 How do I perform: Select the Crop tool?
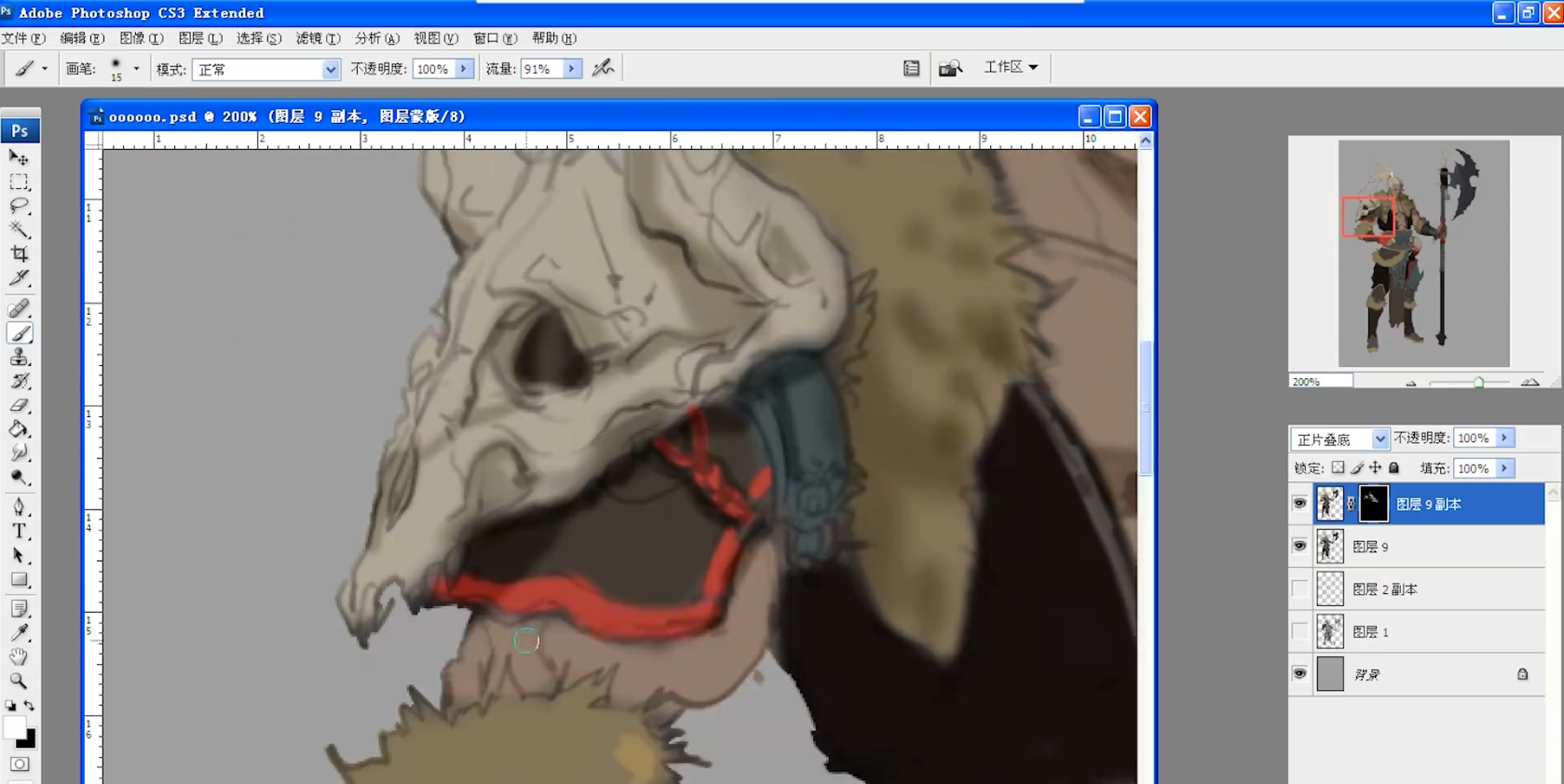click(19, 254)
